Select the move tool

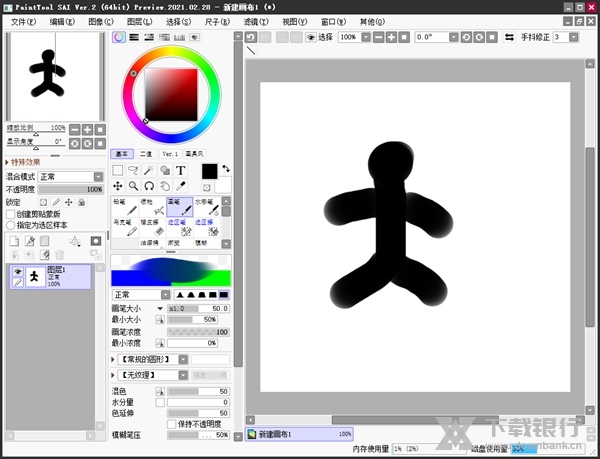(x=118, y=186)
